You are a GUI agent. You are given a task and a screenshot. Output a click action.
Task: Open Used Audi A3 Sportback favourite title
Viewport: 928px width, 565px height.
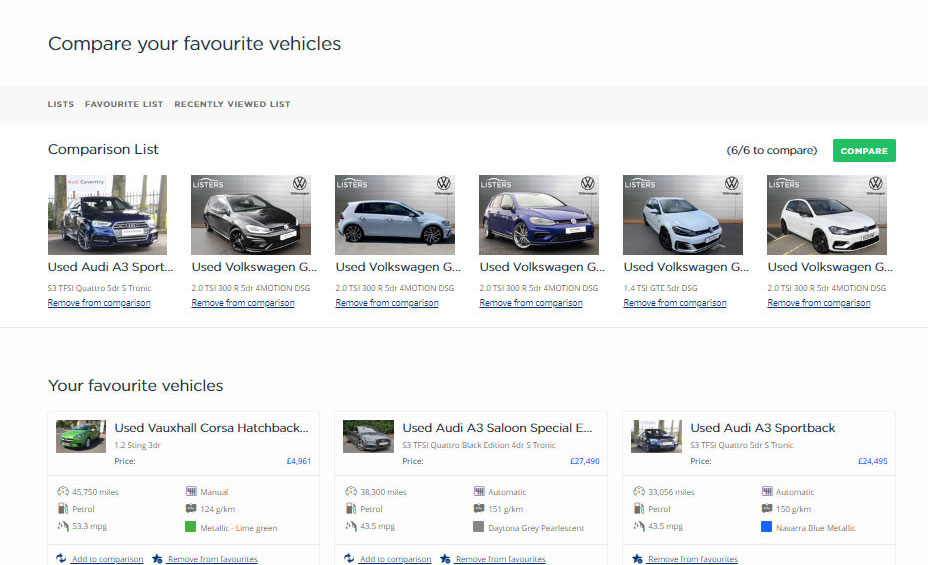tap(762, 428)
